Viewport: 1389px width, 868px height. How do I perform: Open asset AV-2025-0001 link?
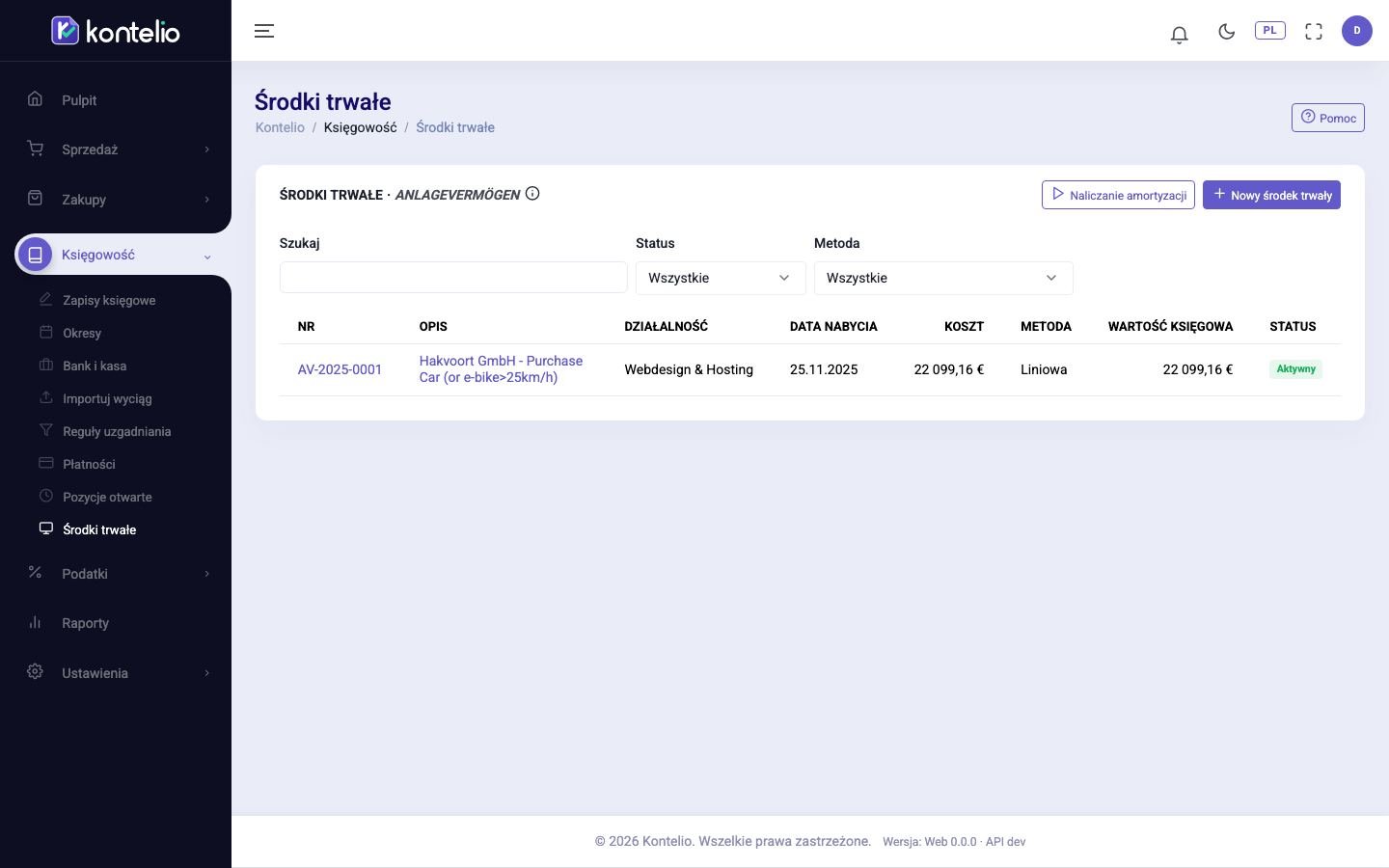click(x=340, y=369)
